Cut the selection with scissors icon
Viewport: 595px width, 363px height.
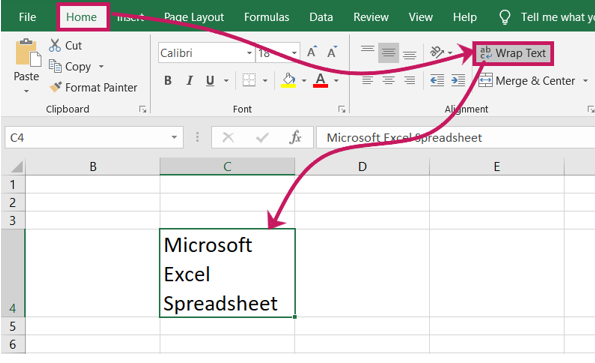coord(55,45)
